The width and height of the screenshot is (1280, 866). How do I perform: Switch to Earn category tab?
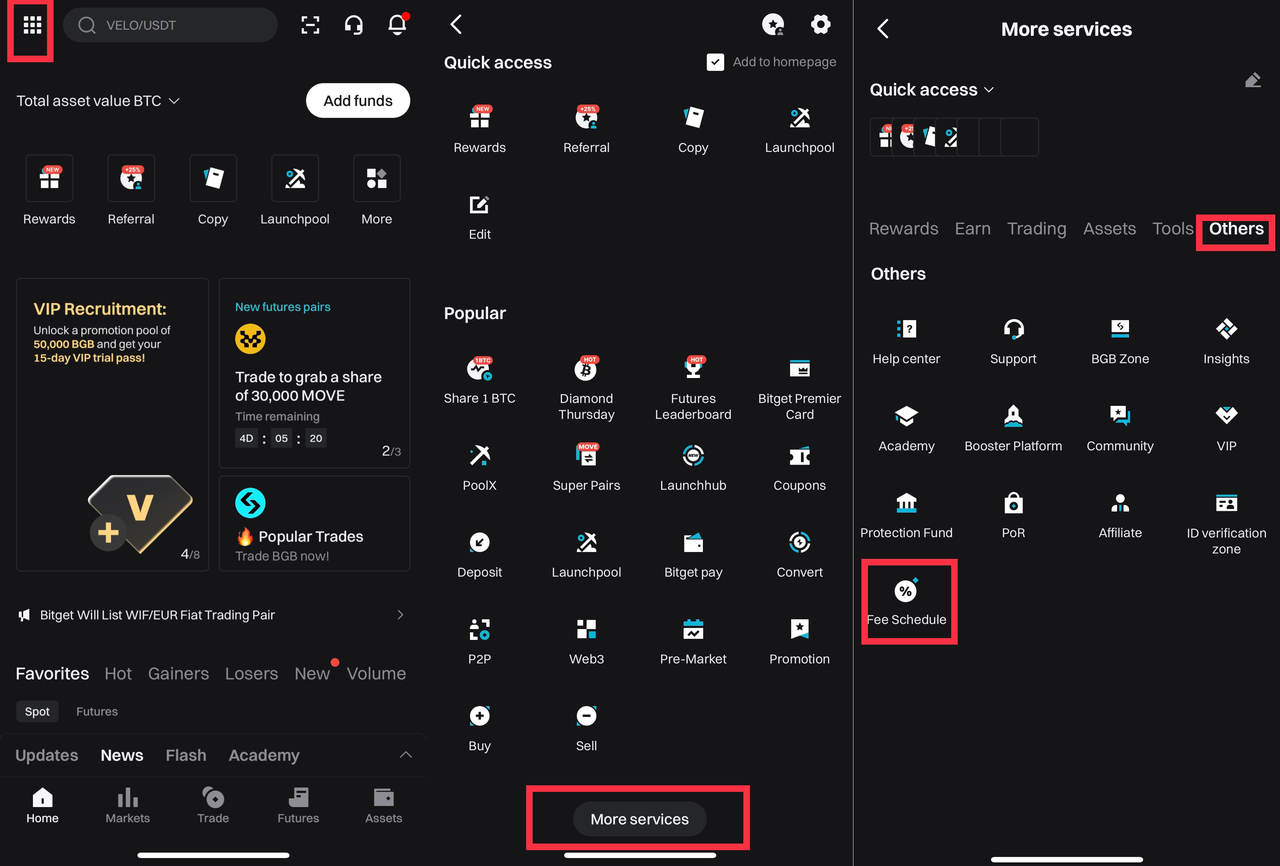point(972,229)
